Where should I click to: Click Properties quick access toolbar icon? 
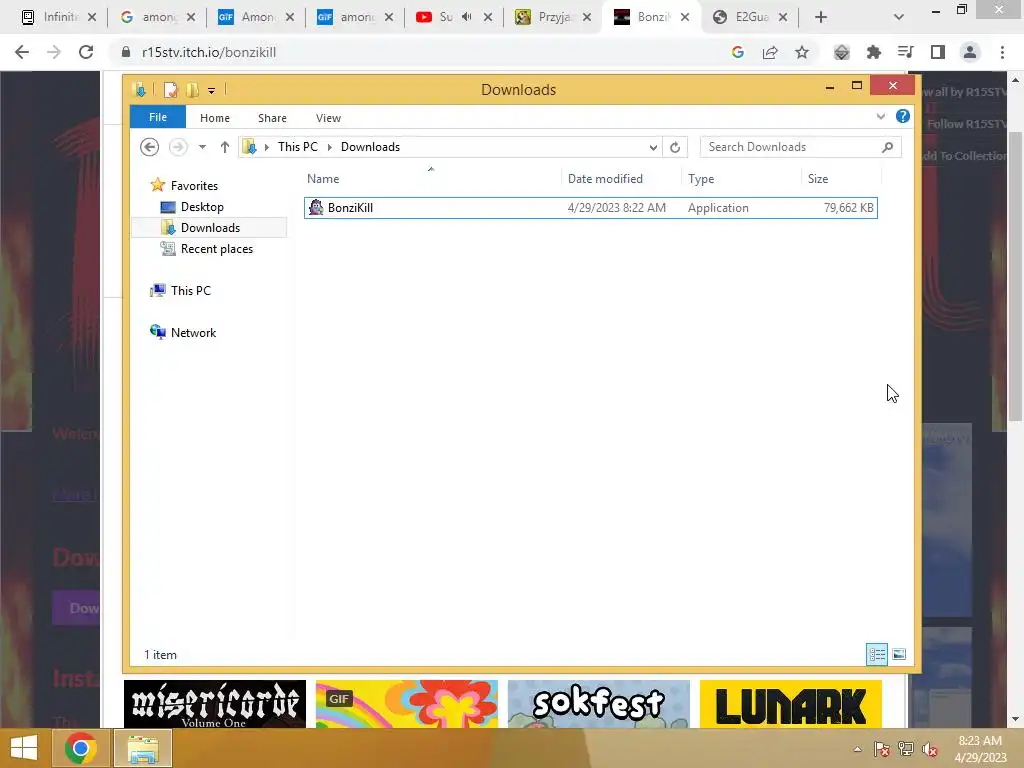coord(170,90)
